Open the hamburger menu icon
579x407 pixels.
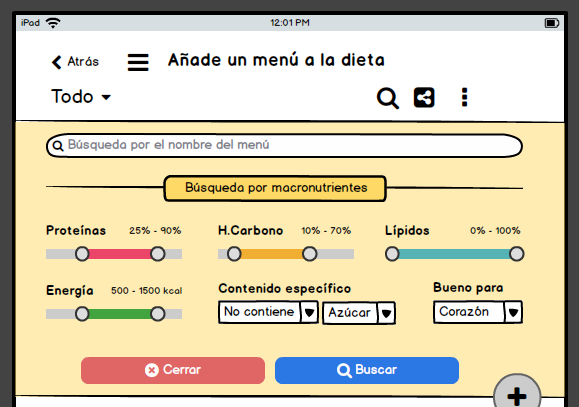pos(138,62)
